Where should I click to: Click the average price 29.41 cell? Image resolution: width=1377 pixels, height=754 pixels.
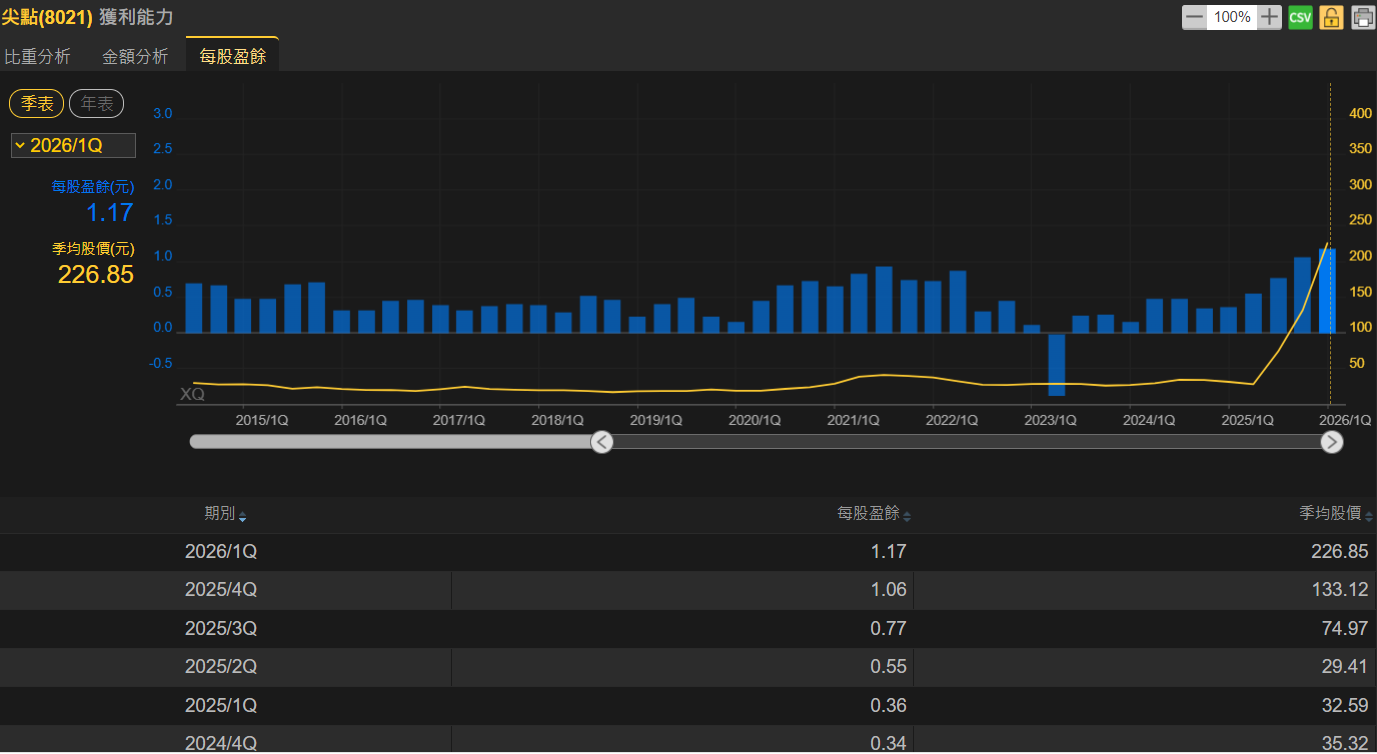tap(1345, 667)
